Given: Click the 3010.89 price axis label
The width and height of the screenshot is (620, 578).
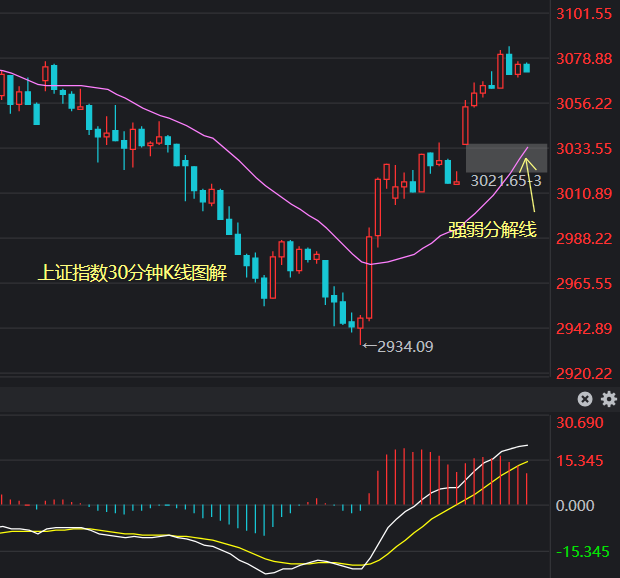Looking at the screenshot, I should (584, 194).
